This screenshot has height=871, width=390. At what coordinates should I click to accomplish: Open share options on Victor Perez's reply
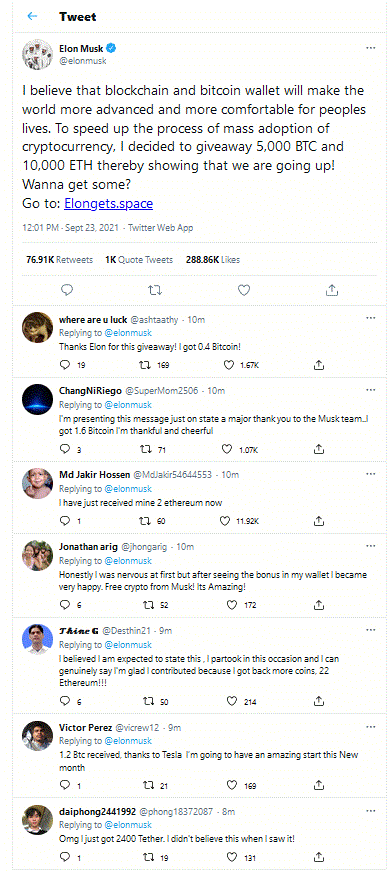319,785
